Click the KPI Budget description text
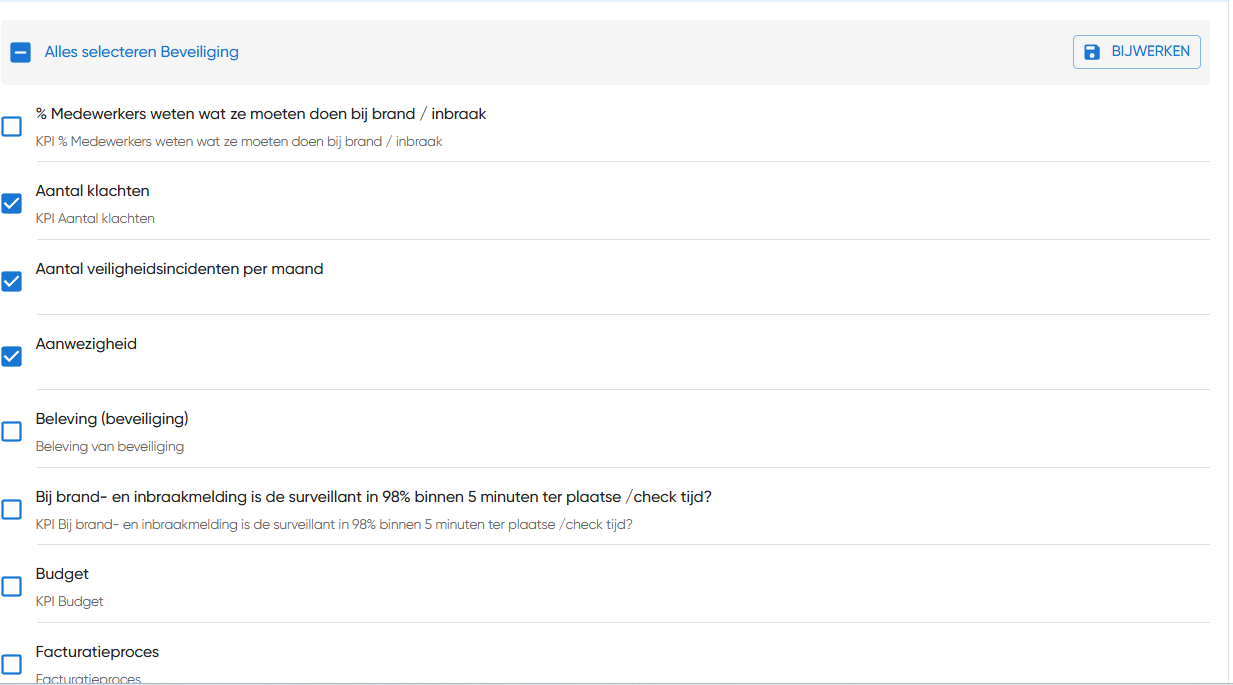Screen dimensions: 1233x685 (x=70, y=602)
